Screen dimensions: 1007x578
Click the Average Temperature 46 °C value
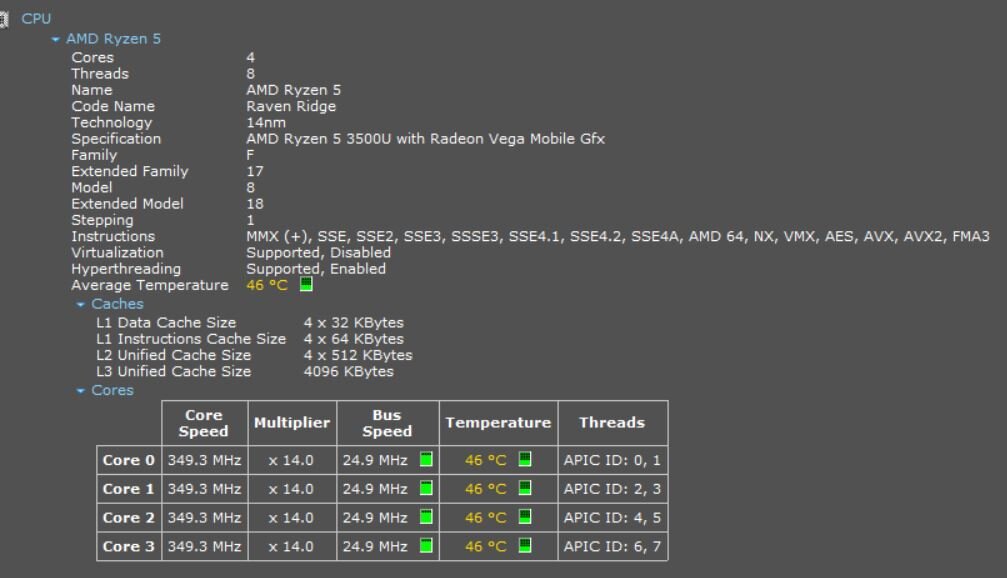[267, 285]
